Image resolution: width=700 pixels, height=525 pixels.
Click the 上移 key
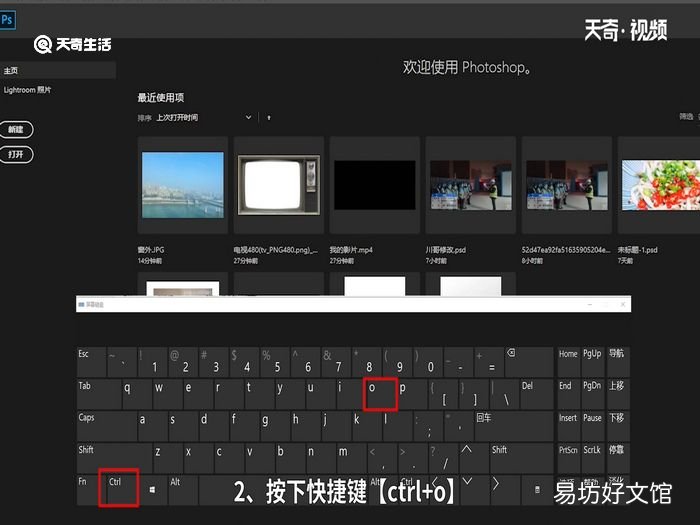[617, 394]
